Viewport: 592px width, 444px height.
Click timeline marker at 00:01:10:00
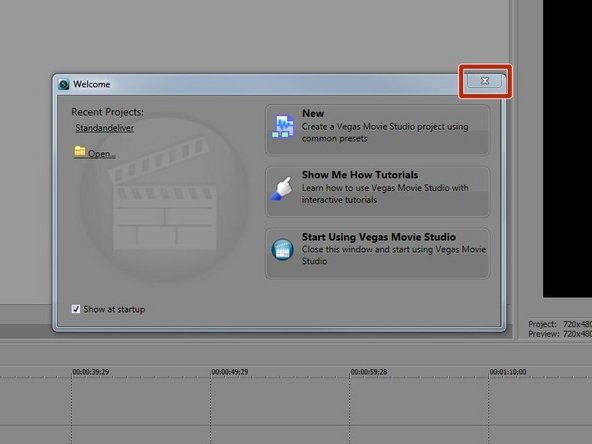pos(508,372)
